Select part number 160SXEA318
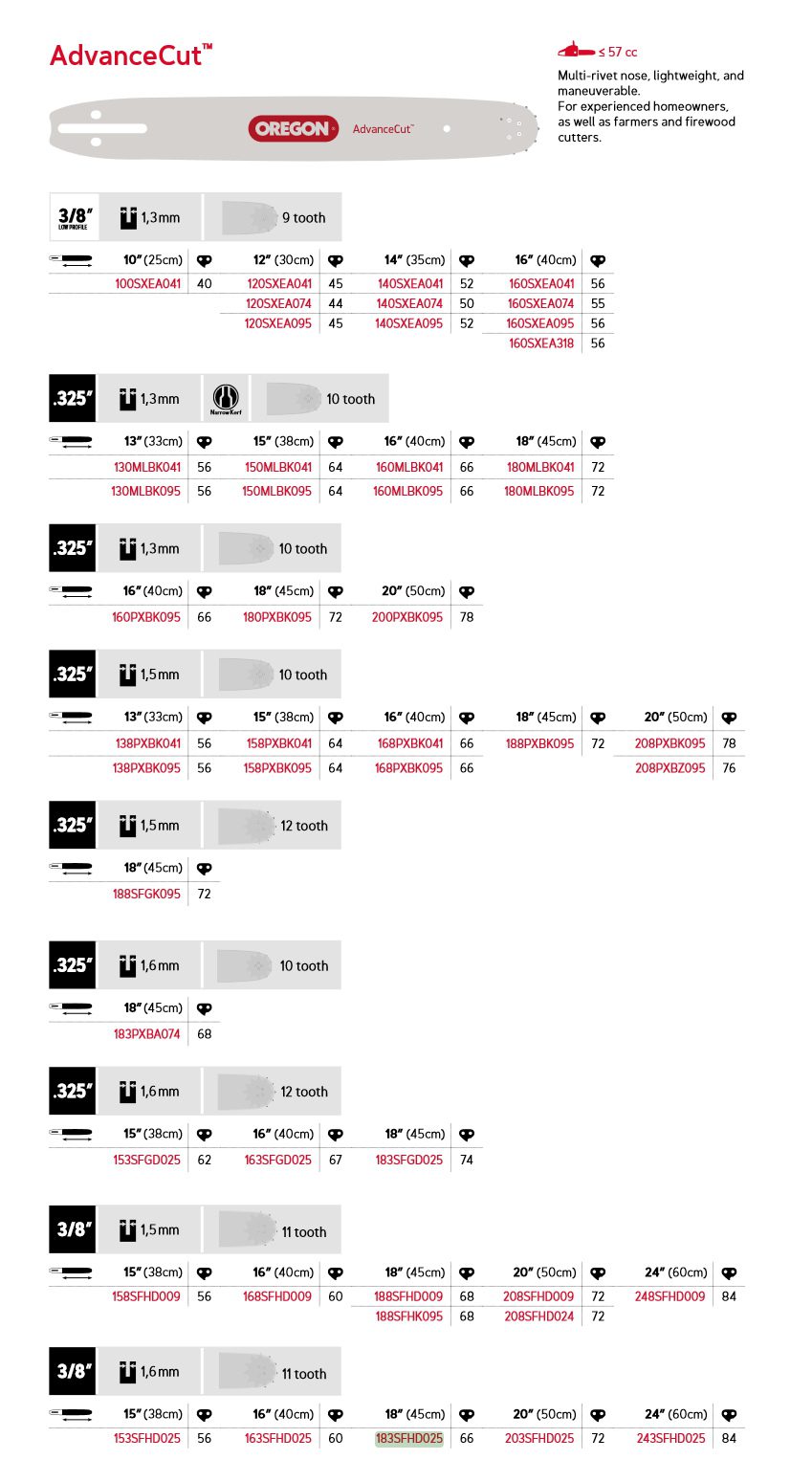 coord(541,343)
